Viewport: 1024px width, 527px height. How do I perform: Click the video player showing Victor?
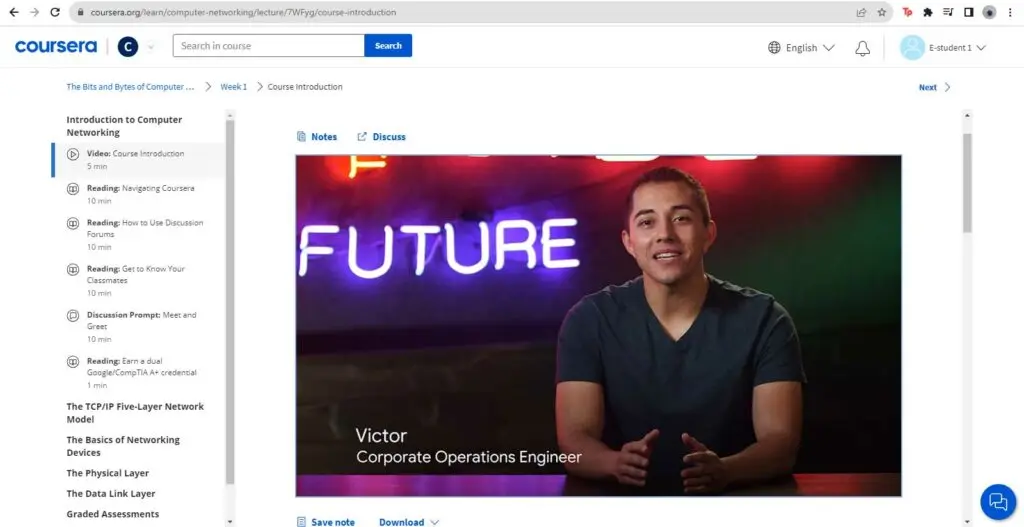tap(598, 325)
